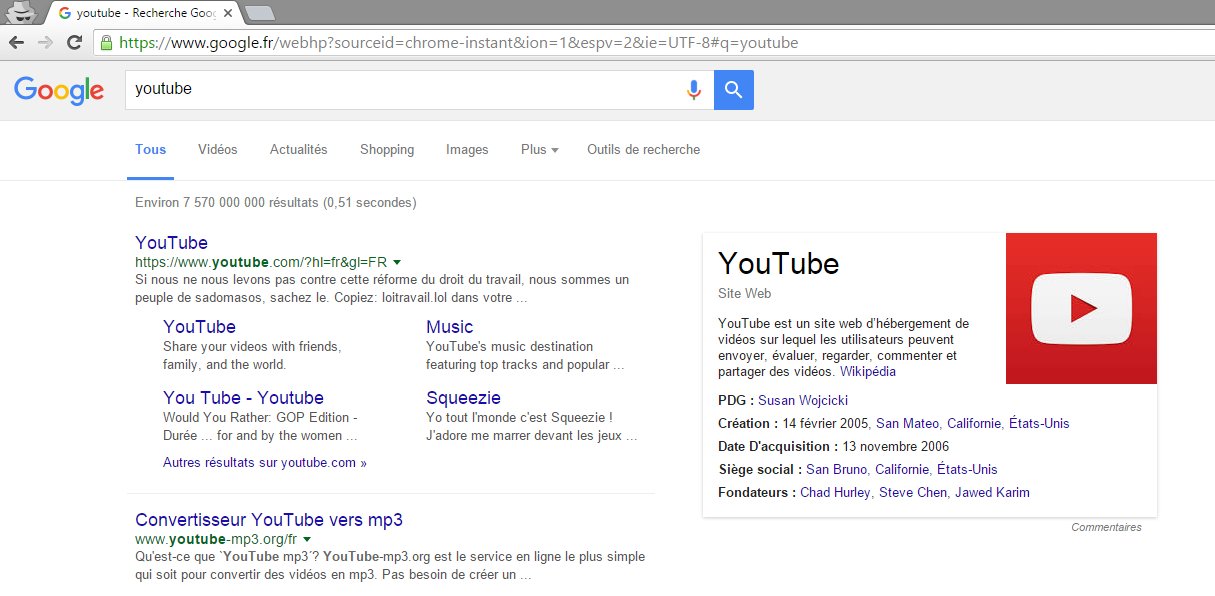The width and height of the screenshot is (1215, 596).
Task: Click the green www.youtube-mp3.org/fr URL text
Action: pos(216,539)
